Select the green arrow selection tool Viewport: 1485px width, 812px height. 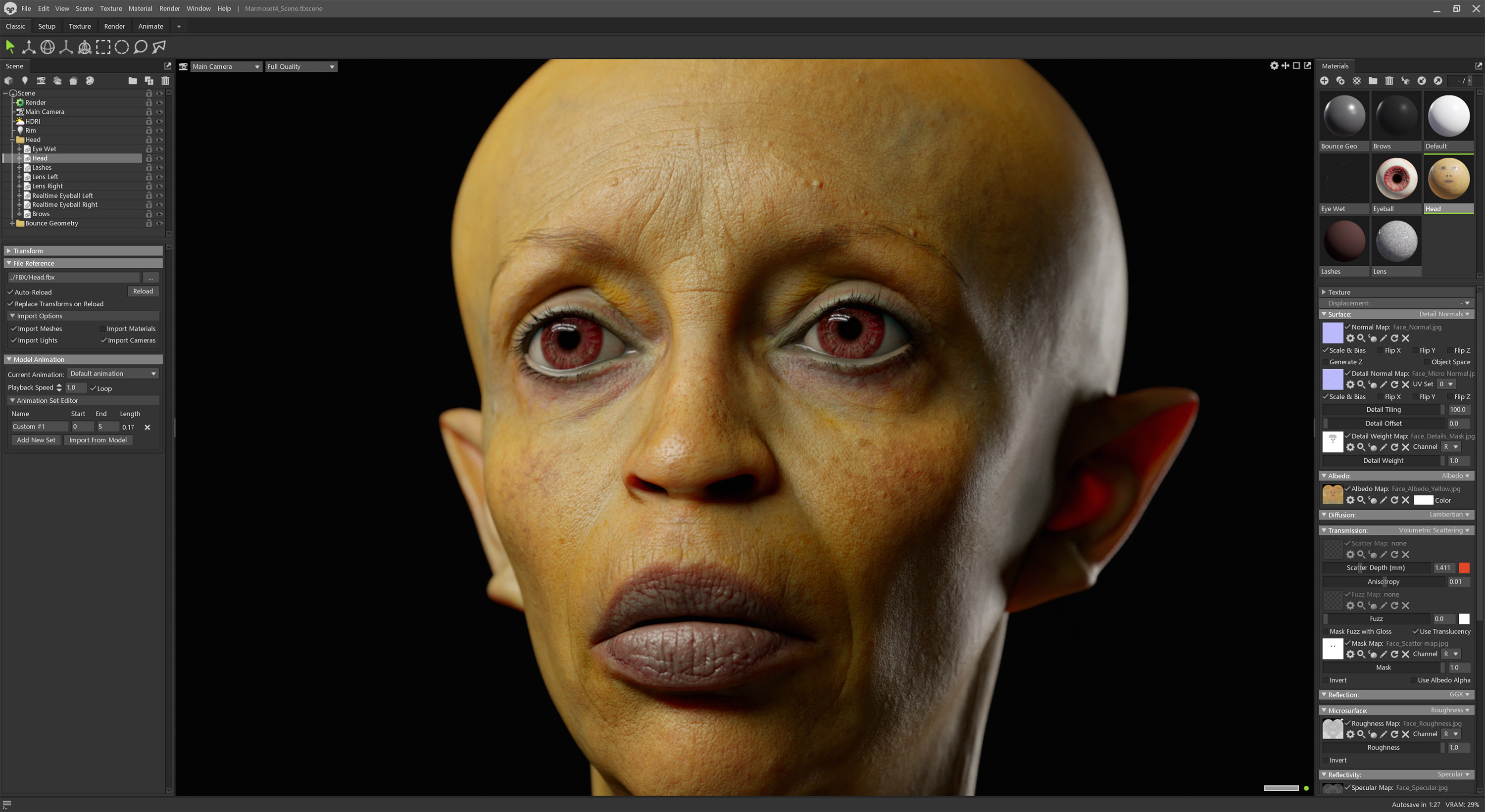9,47
